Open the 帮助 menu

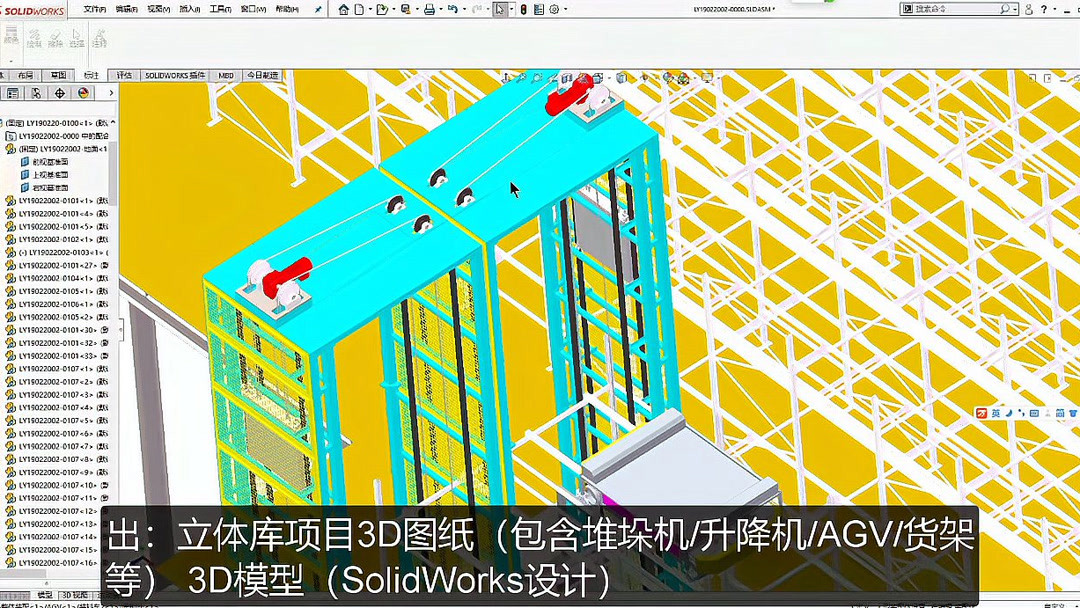[x=287, y=8]
